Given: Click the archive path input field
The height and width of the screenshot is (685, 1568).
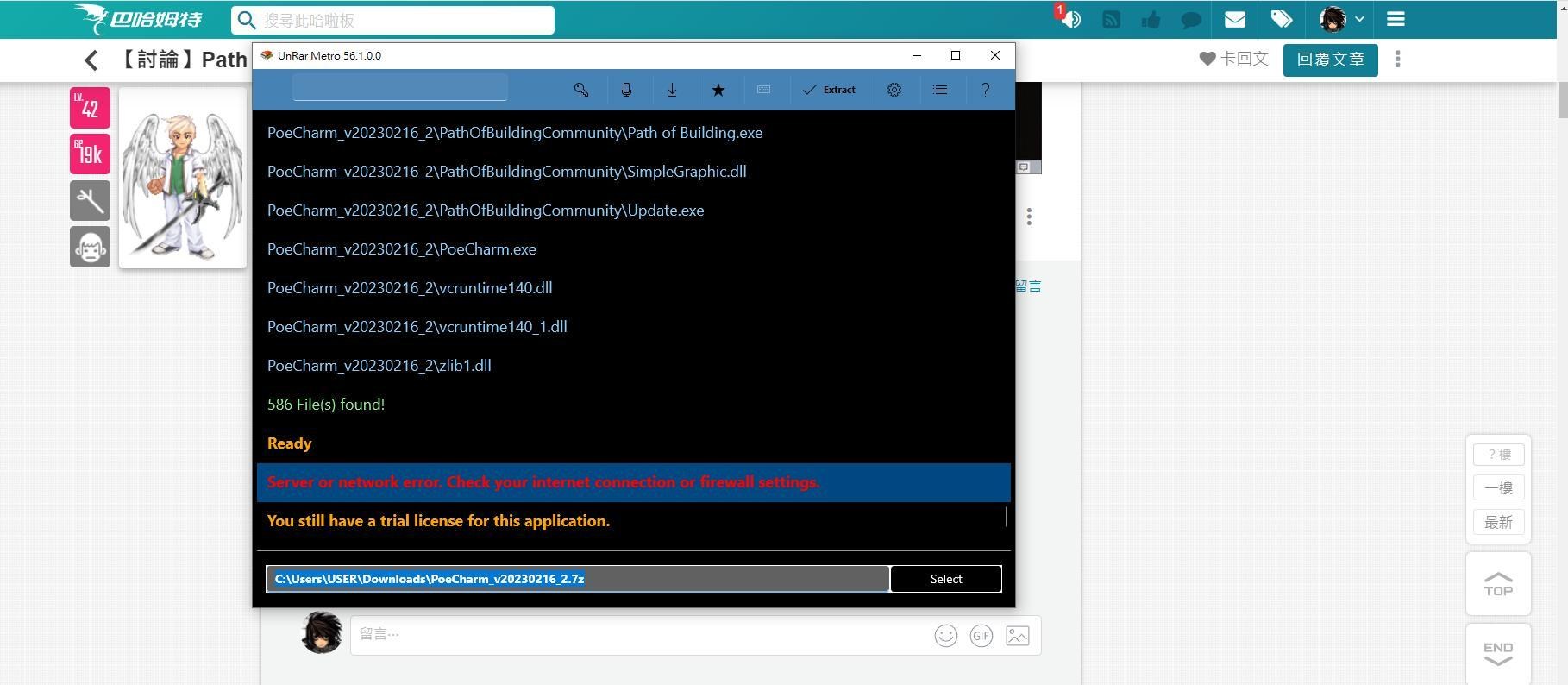Looking at the screenshot, I should coord(577,579).
